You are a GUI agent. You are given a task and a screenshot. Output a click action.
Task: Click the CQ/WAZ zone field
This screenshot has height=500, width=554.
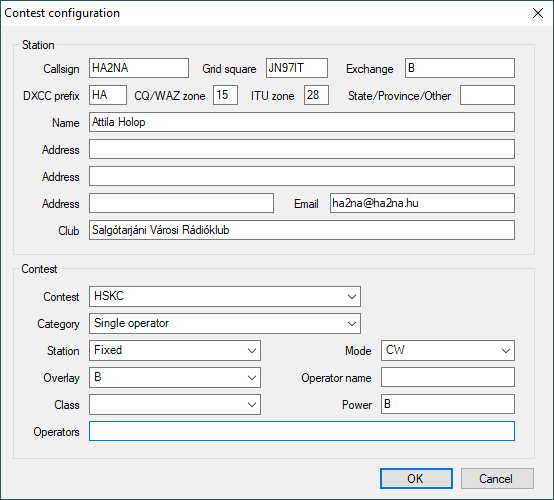pyautogui.click(x=225, y=95)
